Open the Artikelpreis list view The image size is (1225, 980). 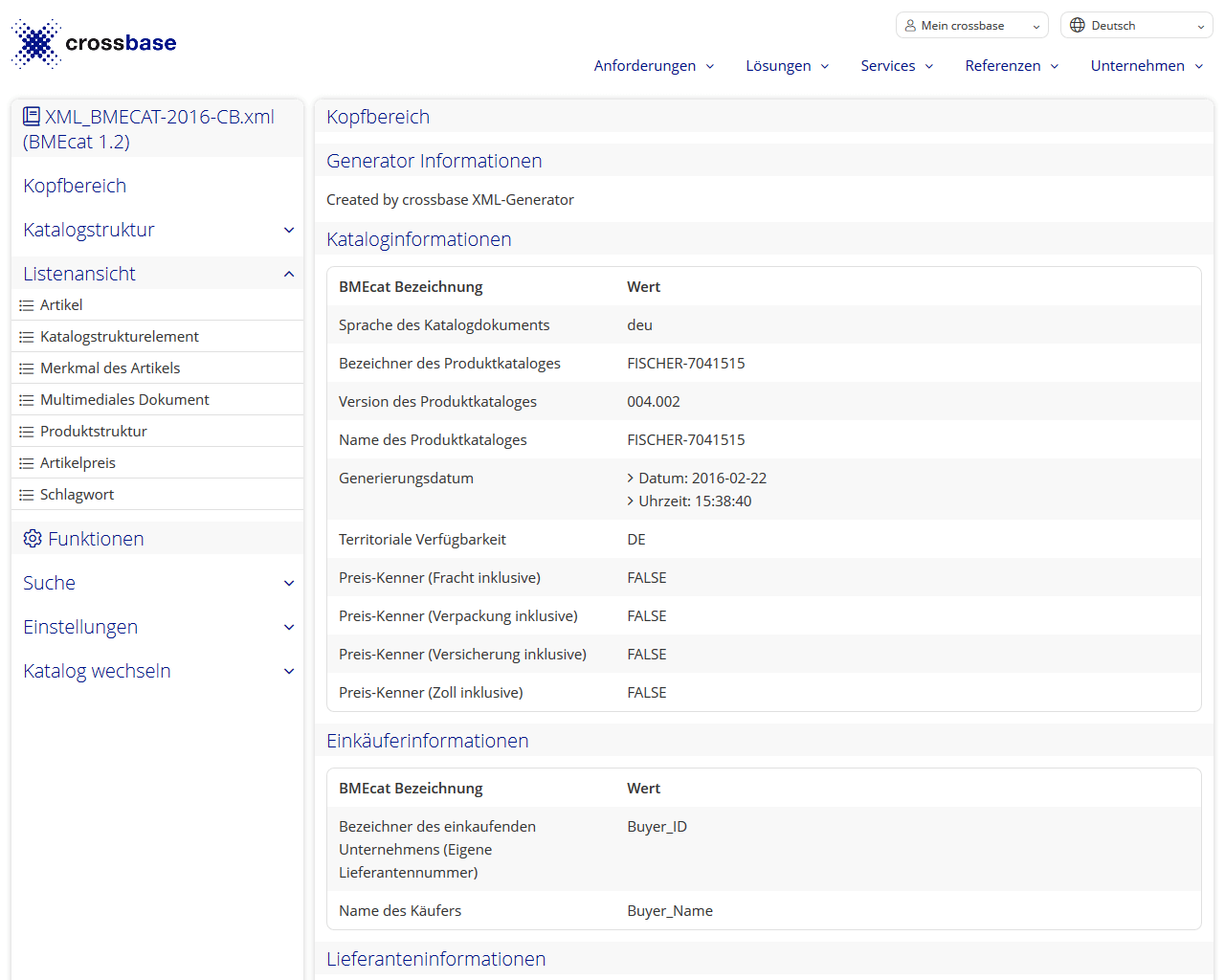[x=78, y=463]
